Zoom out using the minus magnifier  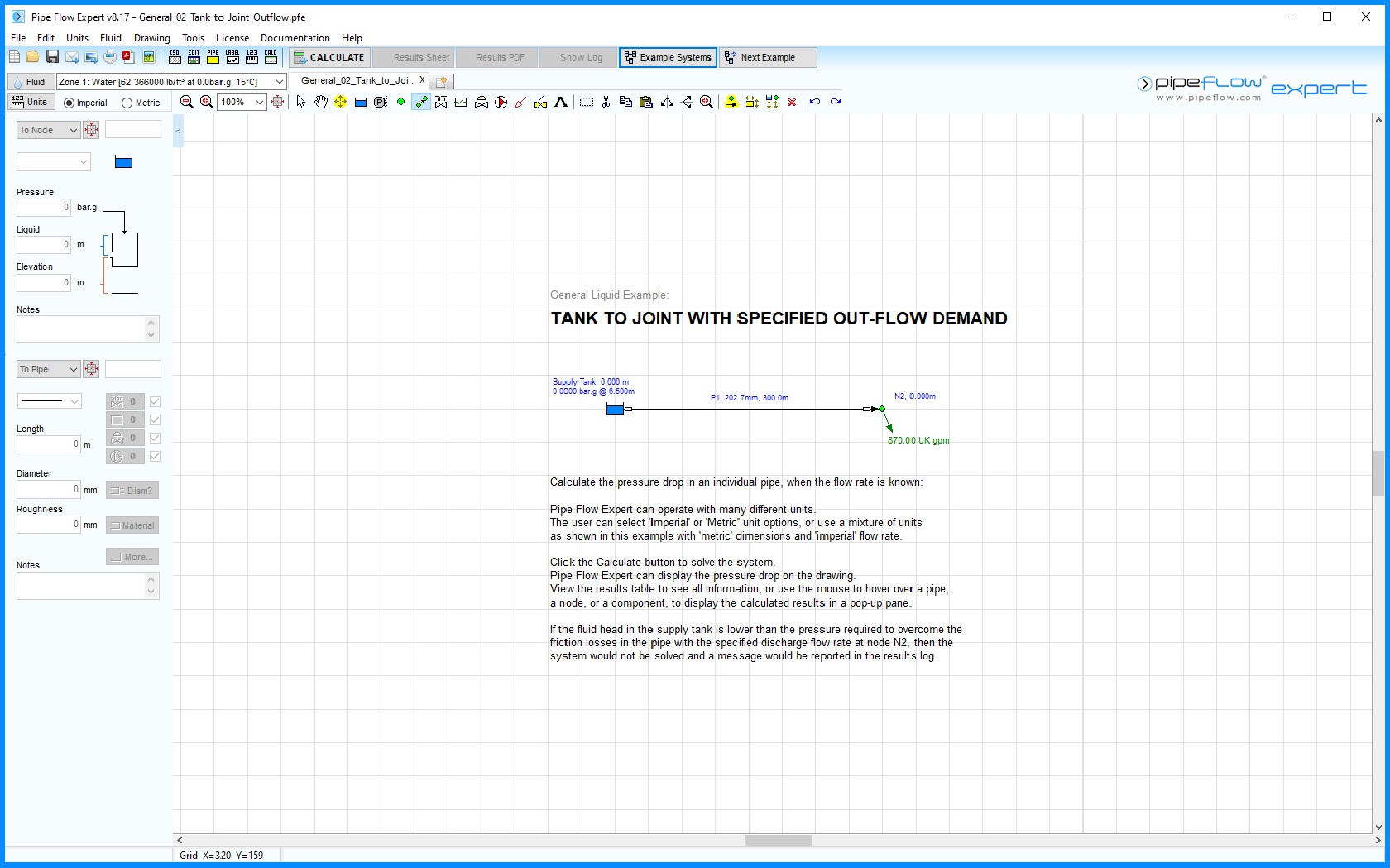pyautogui.click(x=187, y=102)
